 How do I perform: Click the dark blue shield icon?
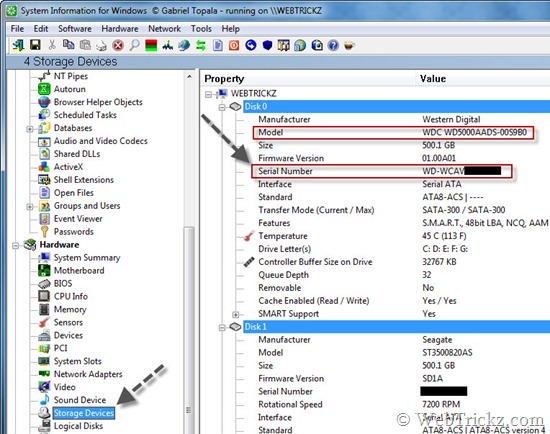(267, 45)
